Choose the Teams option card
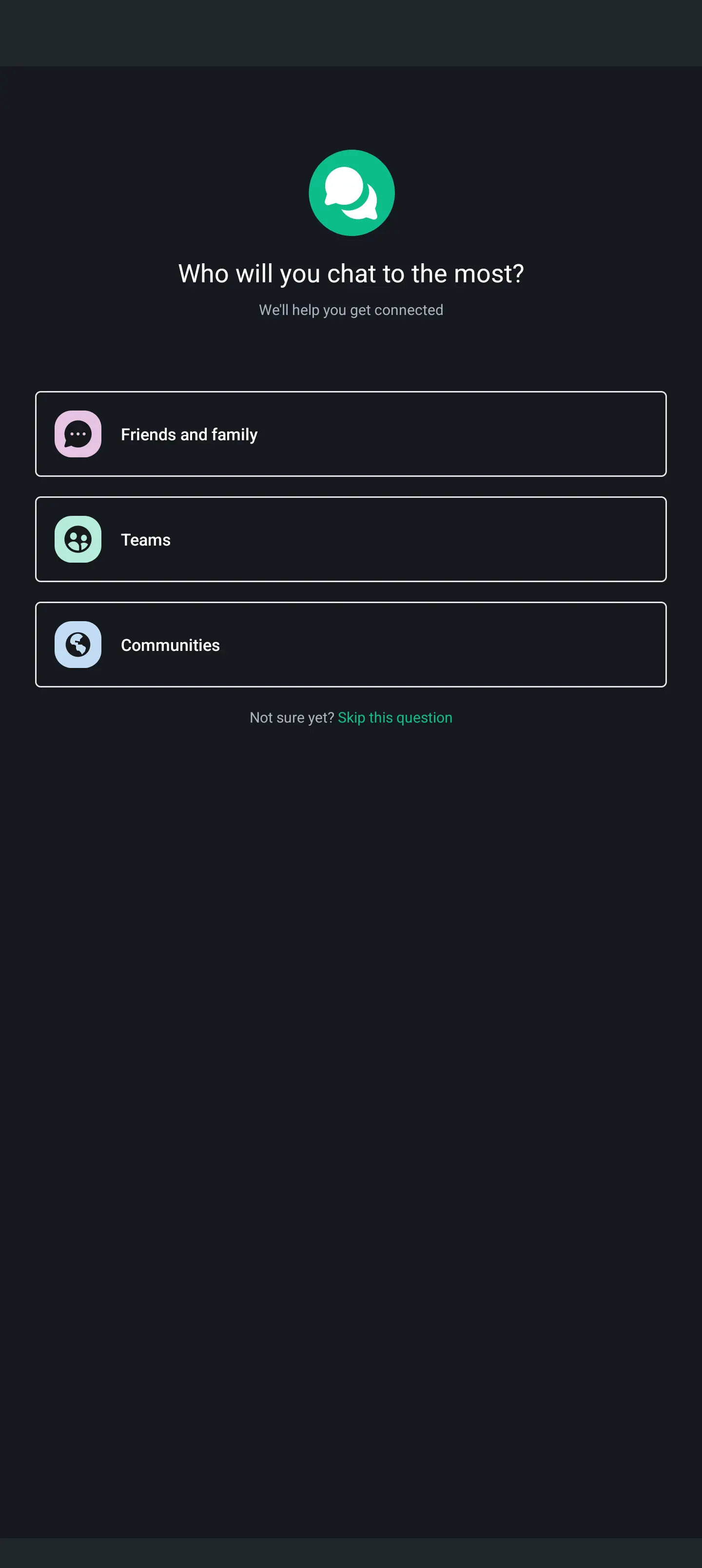The width and height of the screenshot is (702, 1568). pos(351,539)
